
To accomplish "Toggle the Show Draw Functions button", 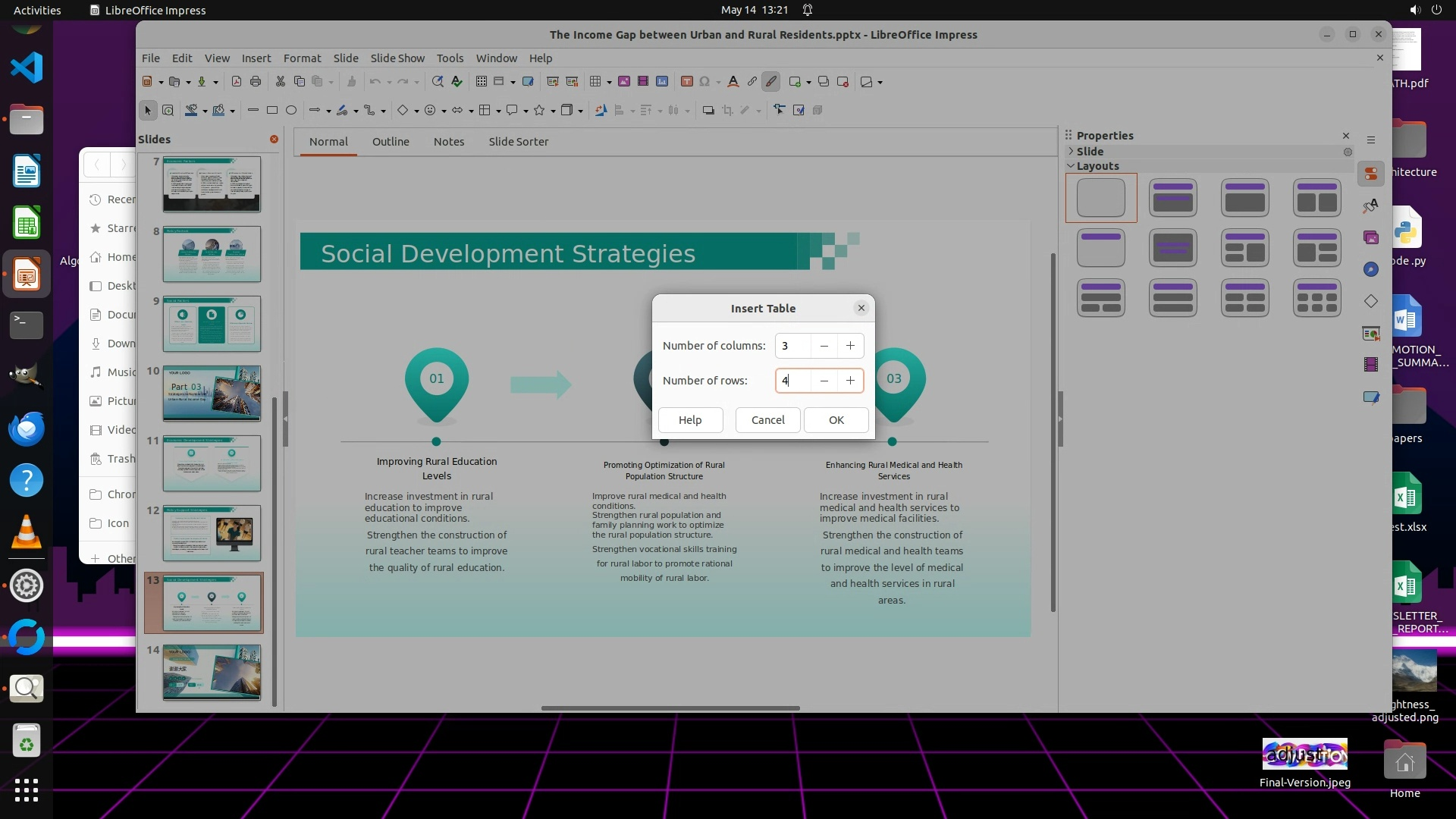I will click(770, 82).
